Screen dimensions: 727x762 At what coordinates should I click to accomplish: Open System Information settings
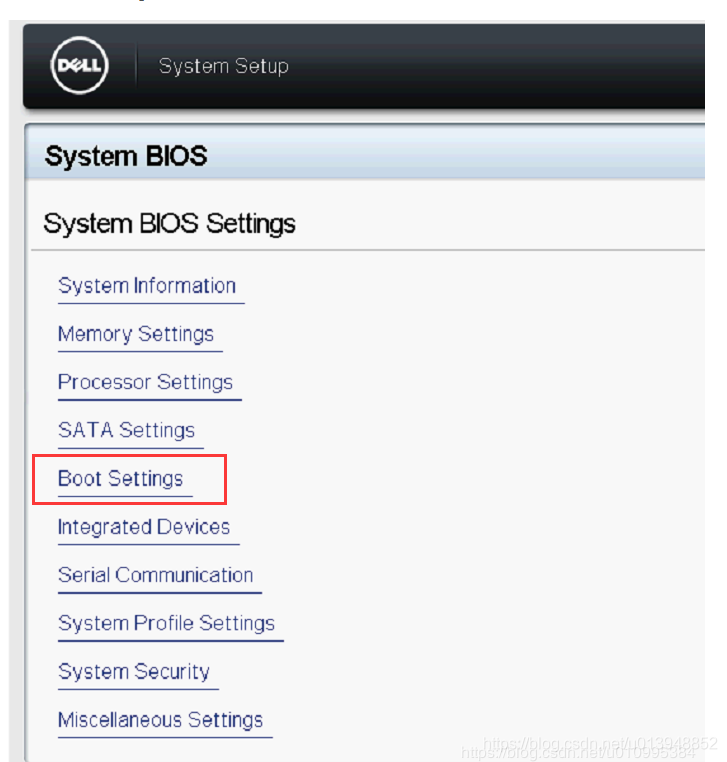click(147, 286)
